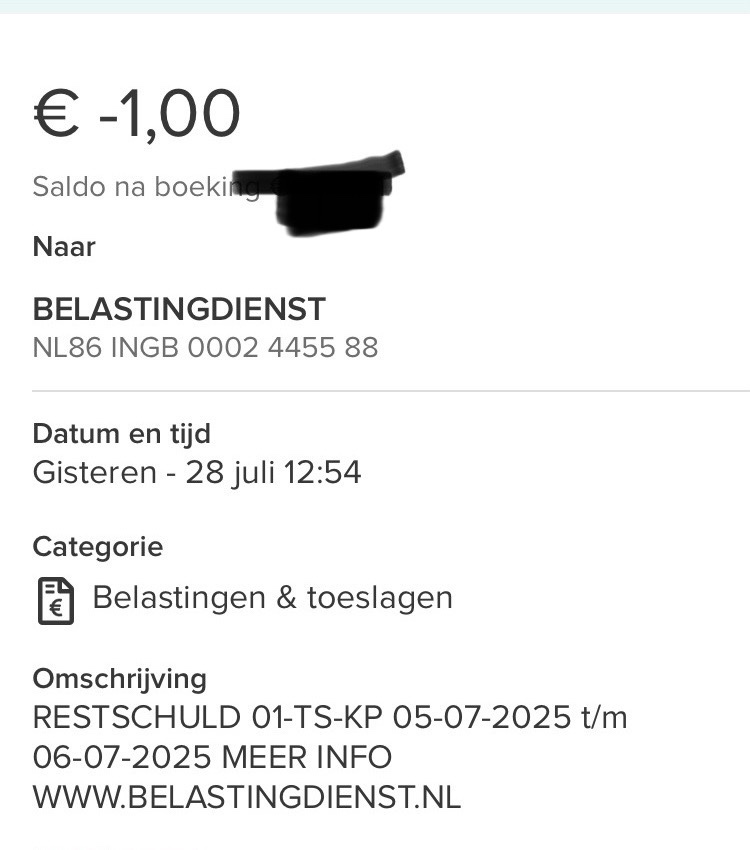Open the Belastingen & toeslagen category
Screen dimensions: 750x850
click(272, 598)
